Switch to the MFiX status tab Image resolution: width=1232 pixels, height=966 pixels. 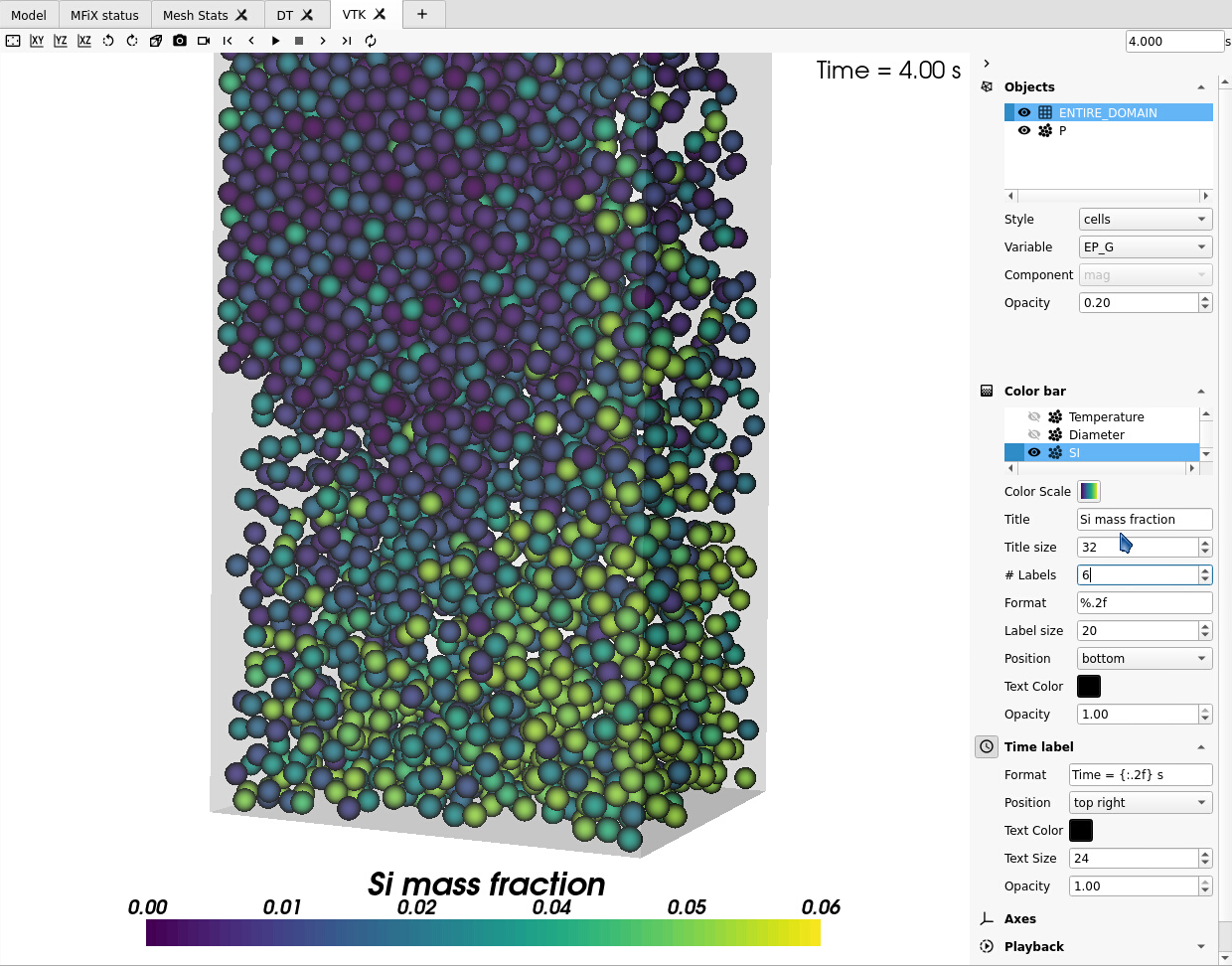104,15
